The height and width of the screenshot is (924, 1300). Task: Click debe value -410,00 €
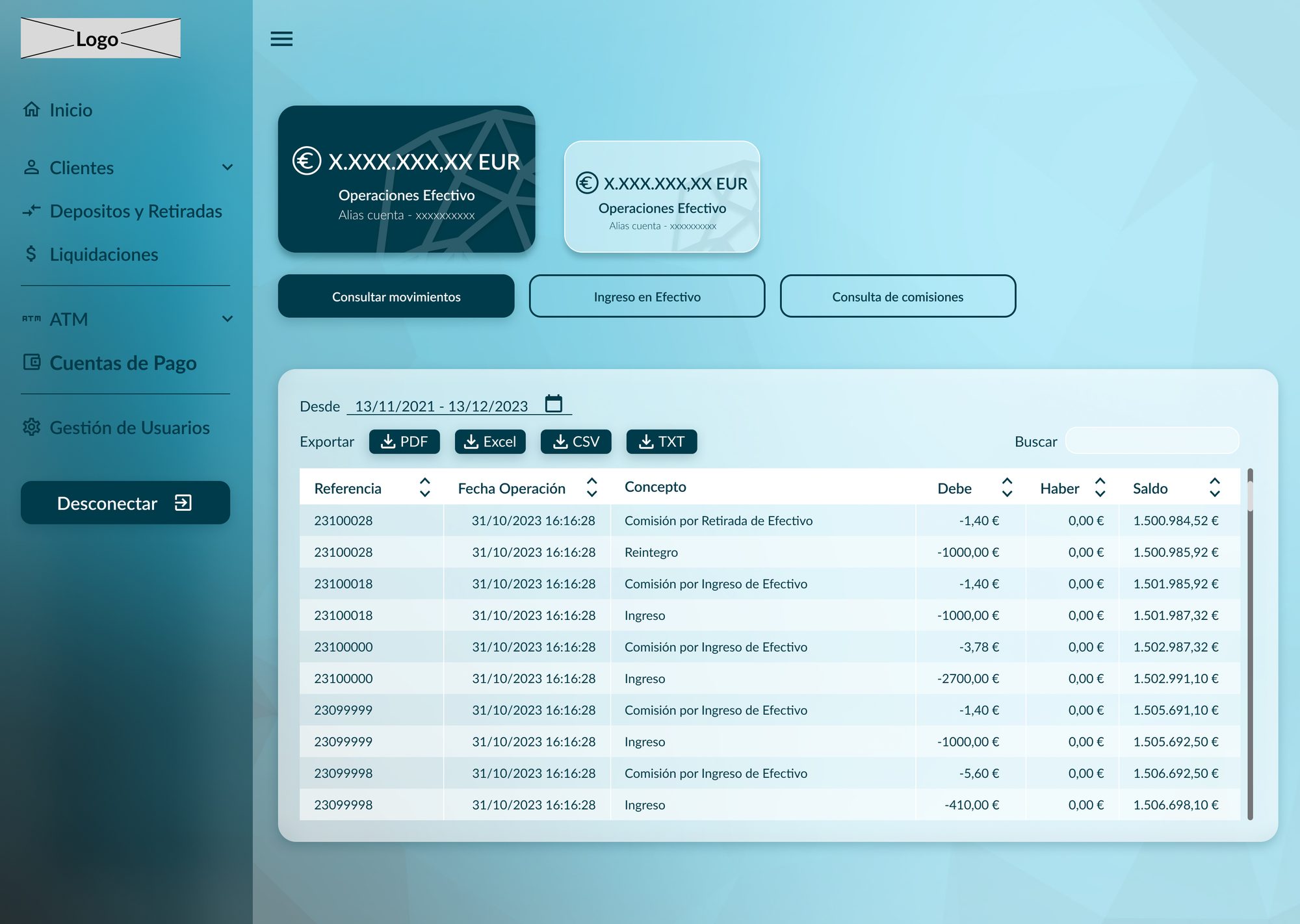click(972, 804)
